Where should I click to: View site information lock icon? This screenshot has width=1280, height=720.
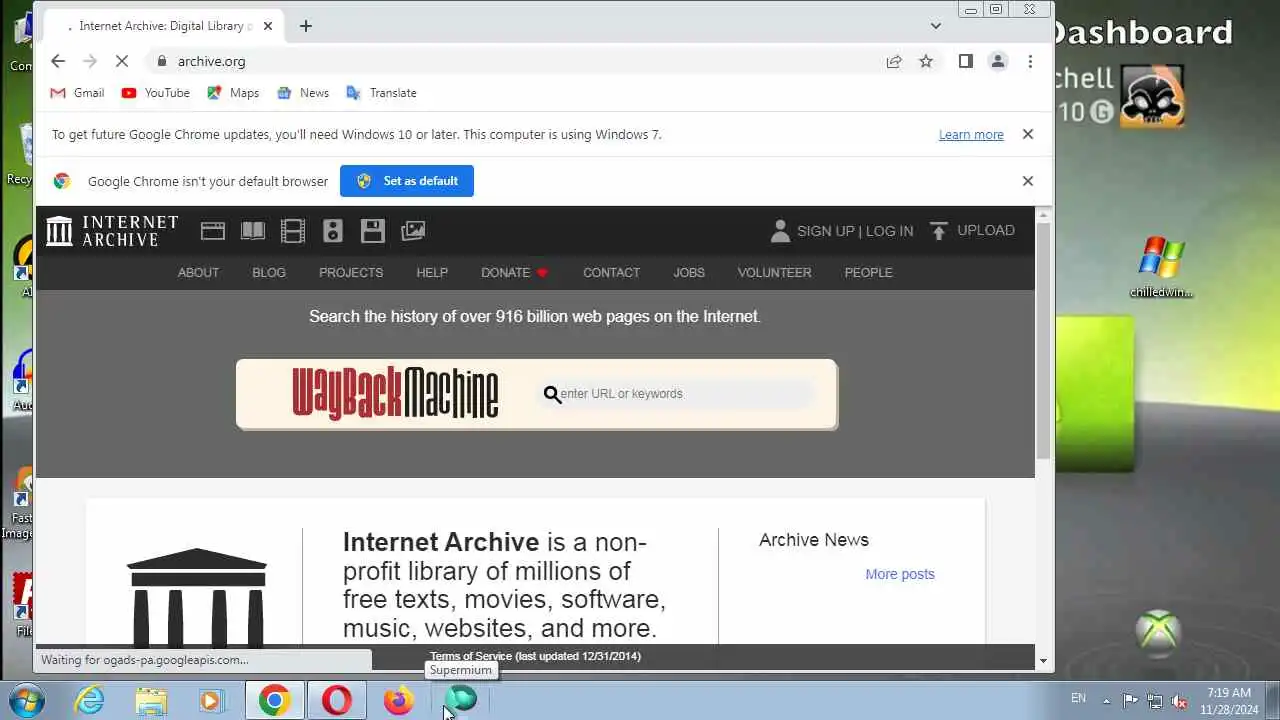[x=161, y=61]
